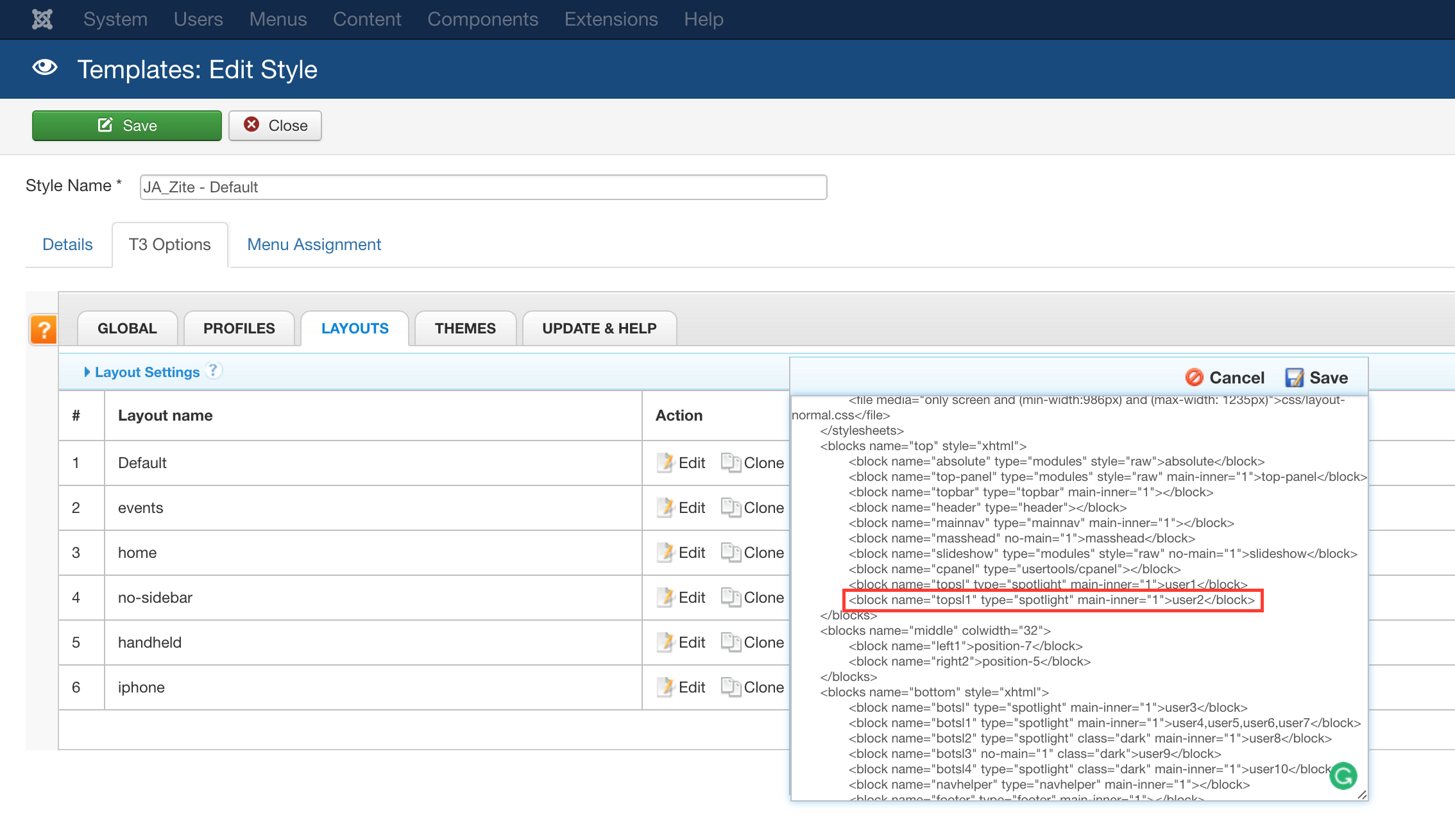Viewport: 1455px width, 840px height.
Task: Click the Grammarly icon in the editor
Action: (x=1343, y=776)
